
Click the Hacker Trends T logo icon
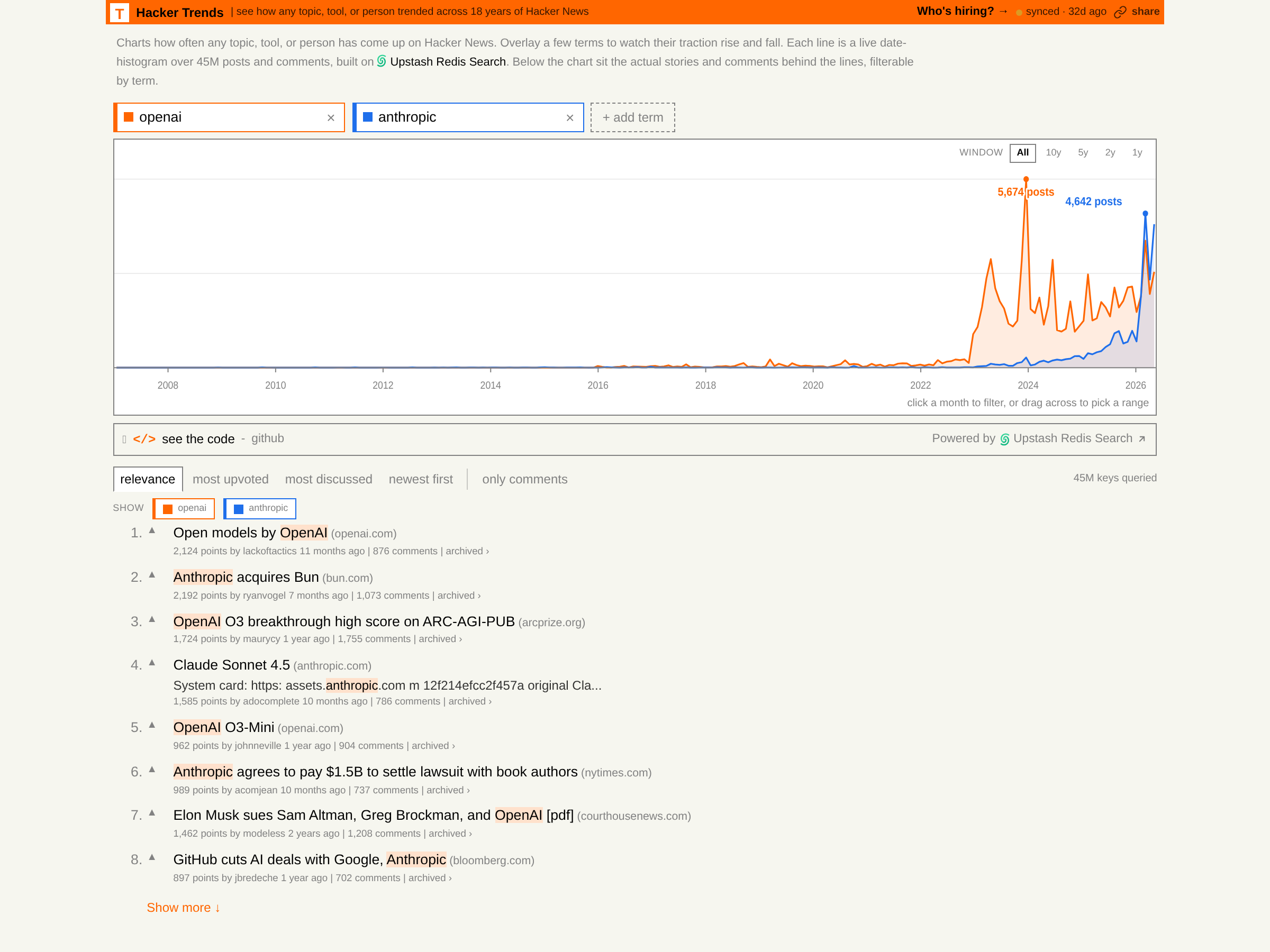(120, 13)
